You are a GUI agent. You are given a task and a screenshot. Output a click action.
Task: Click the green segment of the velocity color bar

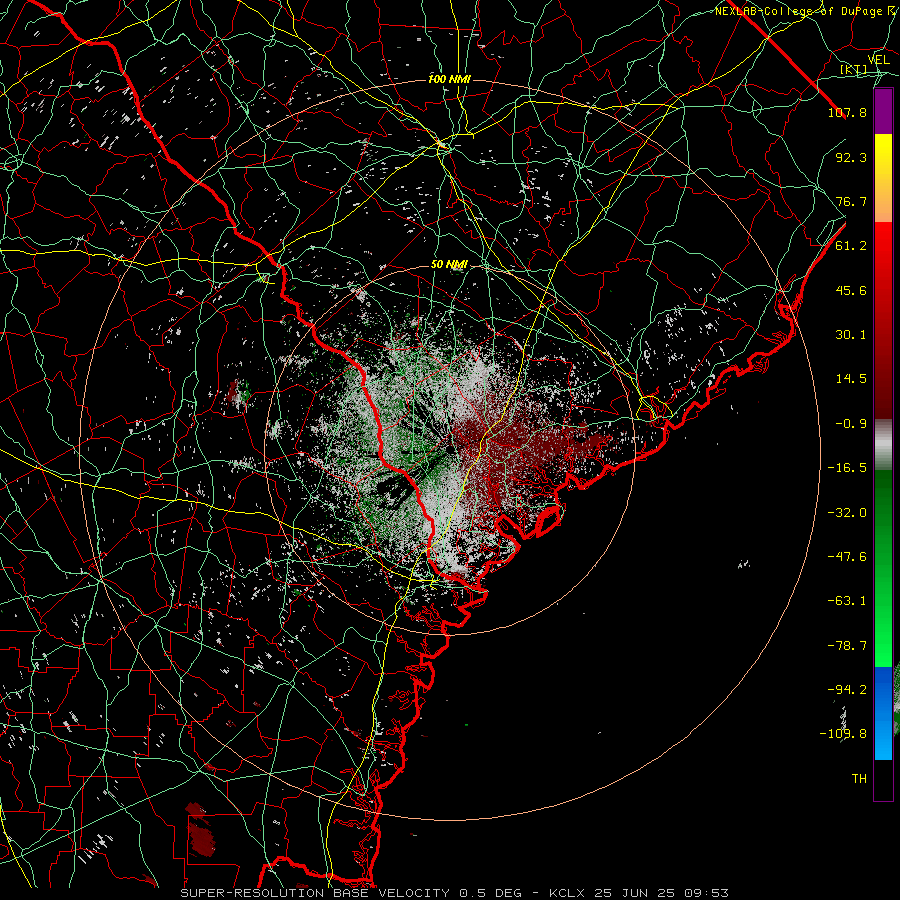pyautogui.click(x=883, y=568)
